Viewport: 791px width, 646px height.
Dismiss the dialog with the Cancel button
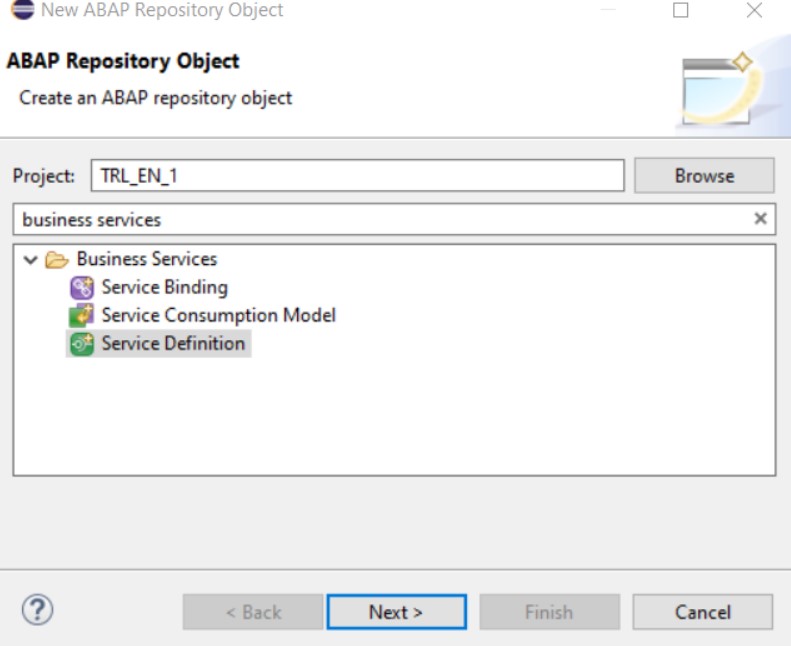(702, 612)
